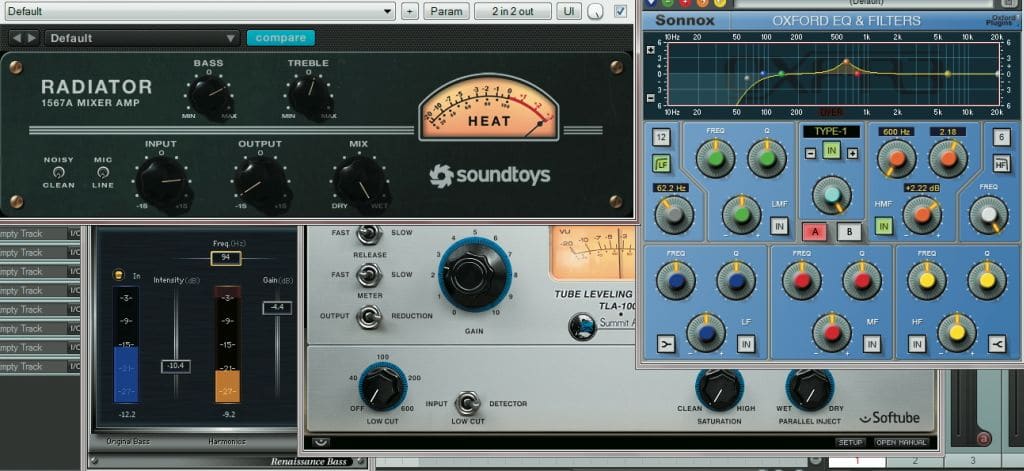Click the small wet/dry knob near UI

point(596,12)
